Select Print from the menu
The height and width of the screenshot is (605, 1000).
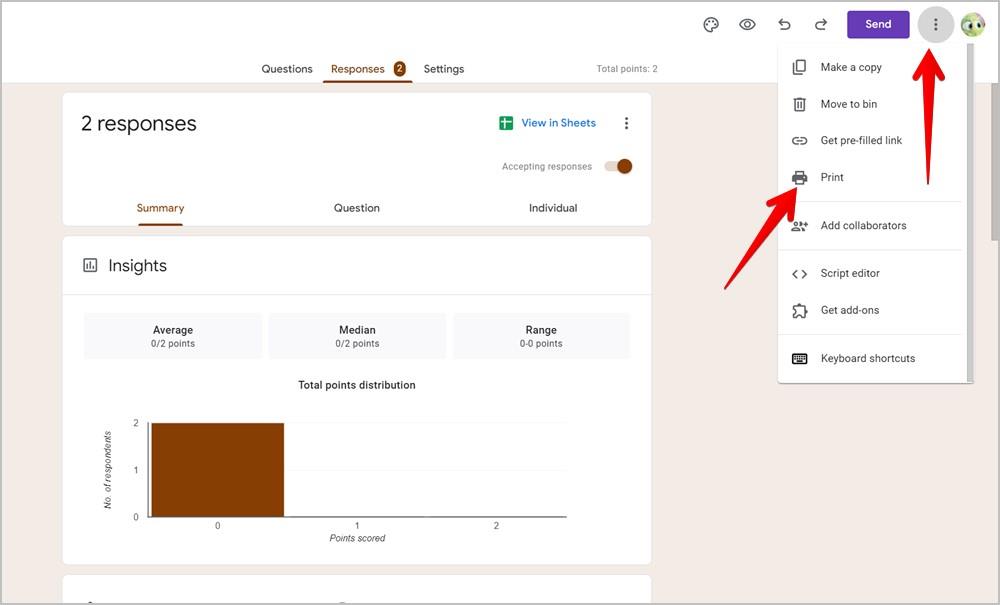click(870, 177)
